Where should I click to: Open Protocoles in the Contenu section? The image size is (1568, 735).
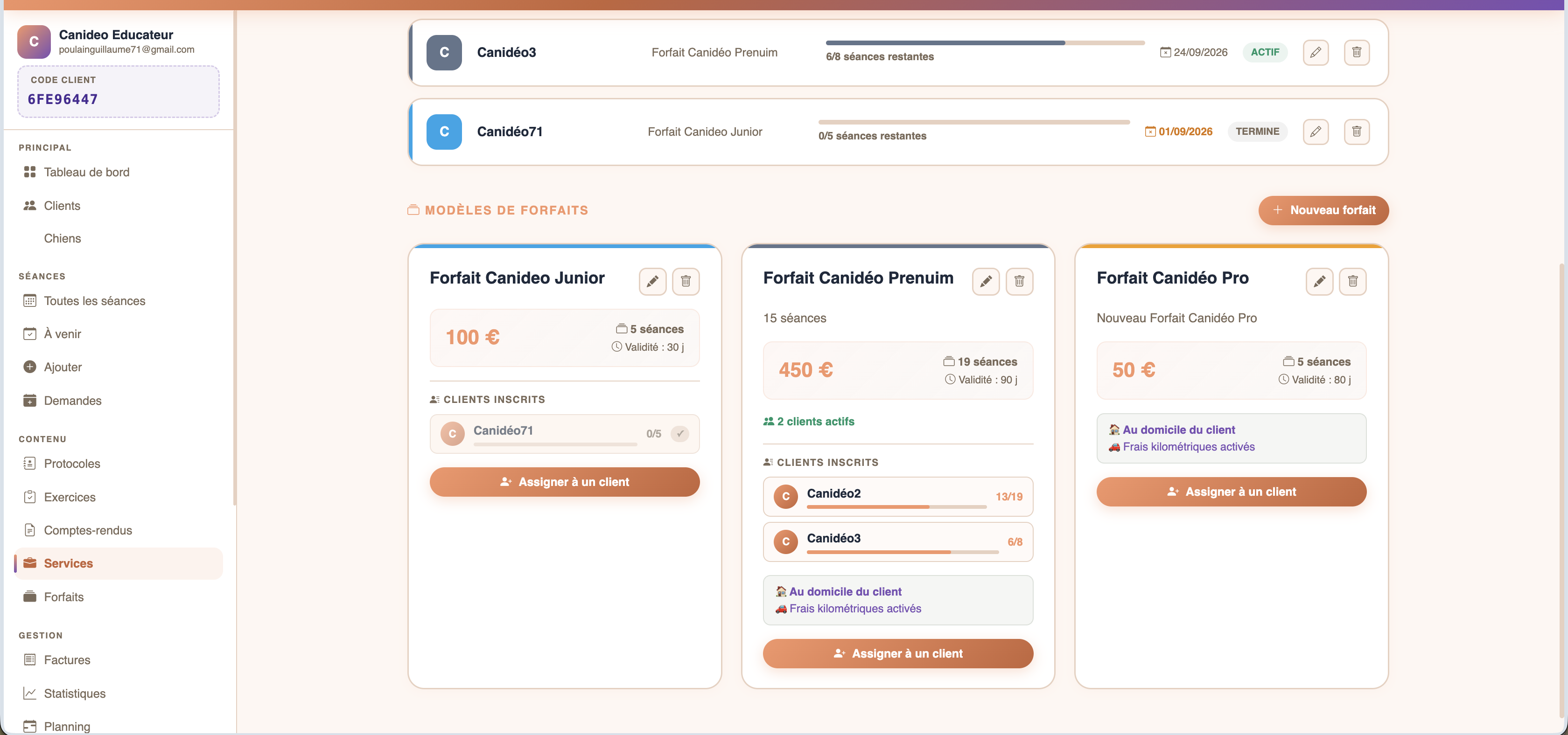click(119, 464)
